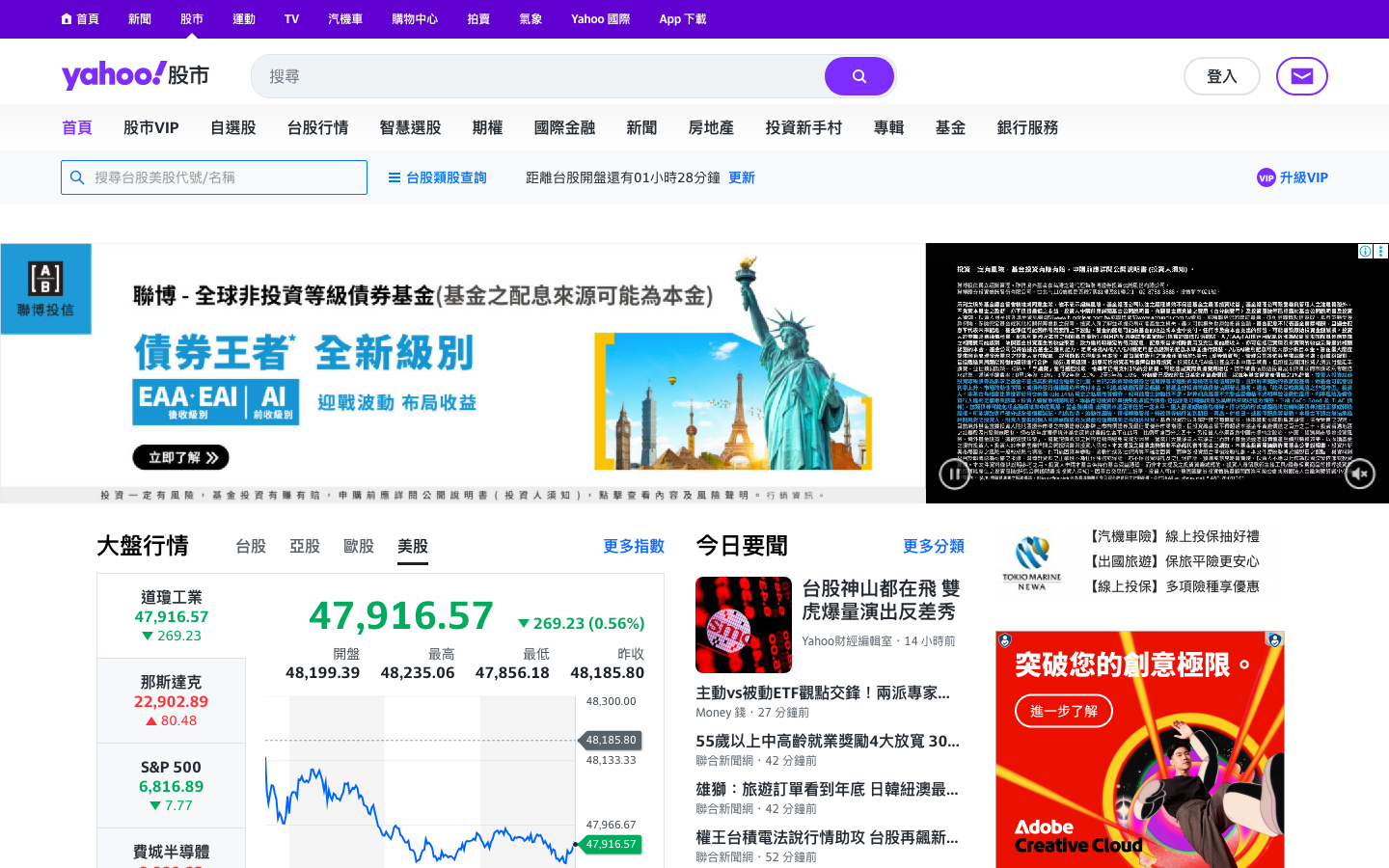Unmute the video ad speaker icon
Viewport: 1389px width, 868px height.
(1360, 474)
